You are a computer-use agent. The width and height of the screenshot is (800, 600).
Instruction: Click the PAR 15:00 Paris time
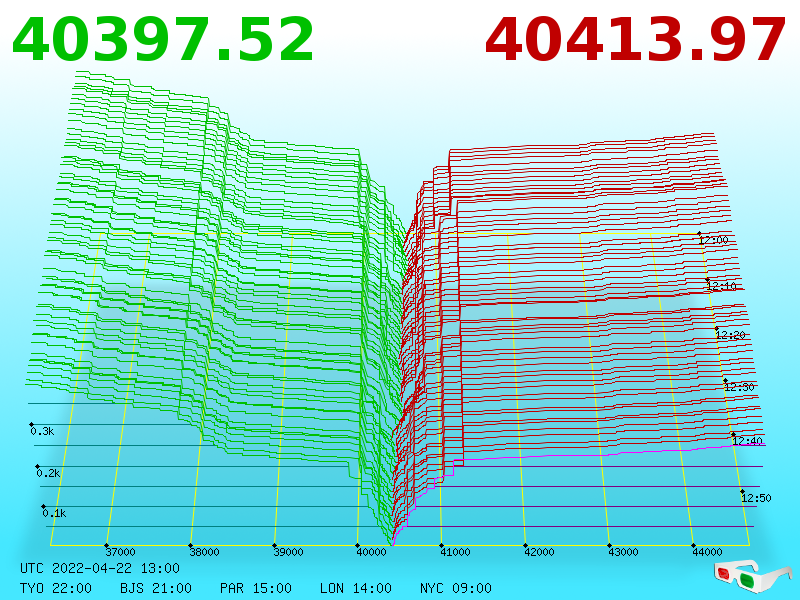coord(256,588)
